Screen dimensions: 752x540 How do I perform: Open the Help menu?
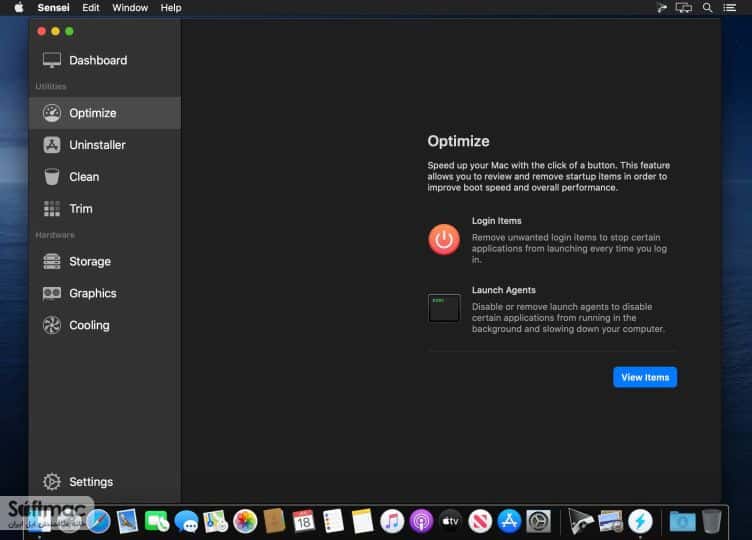tap(171, 8)
